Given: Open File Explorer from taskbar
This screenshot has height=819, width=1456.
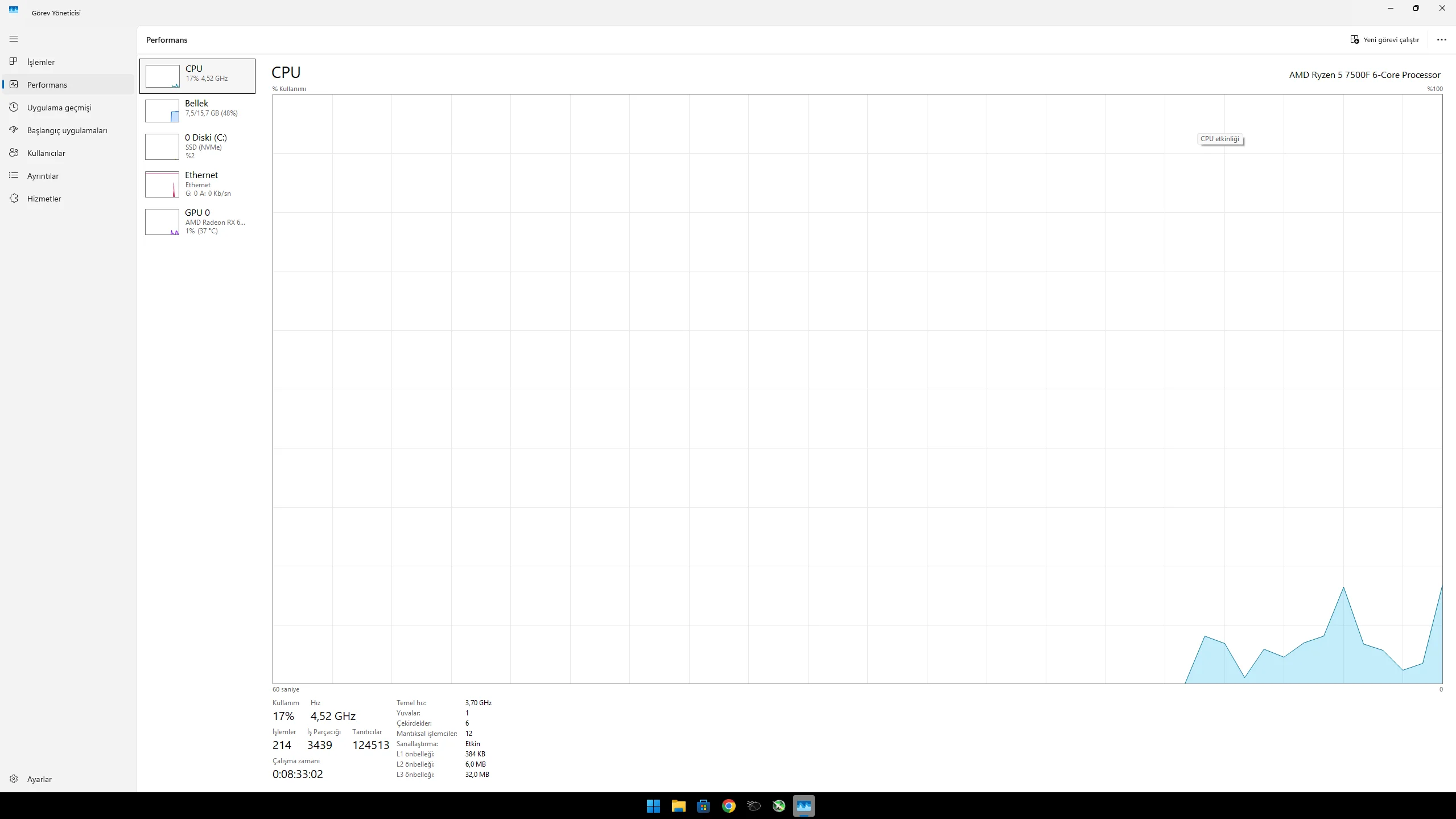Looking at the screenshot, I should pos(678,806).
